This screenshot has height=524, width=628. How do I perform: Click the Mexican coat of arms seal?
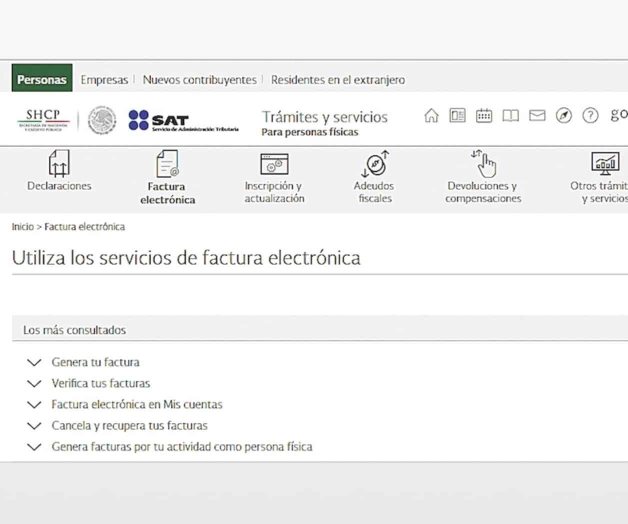pos(102,120)
